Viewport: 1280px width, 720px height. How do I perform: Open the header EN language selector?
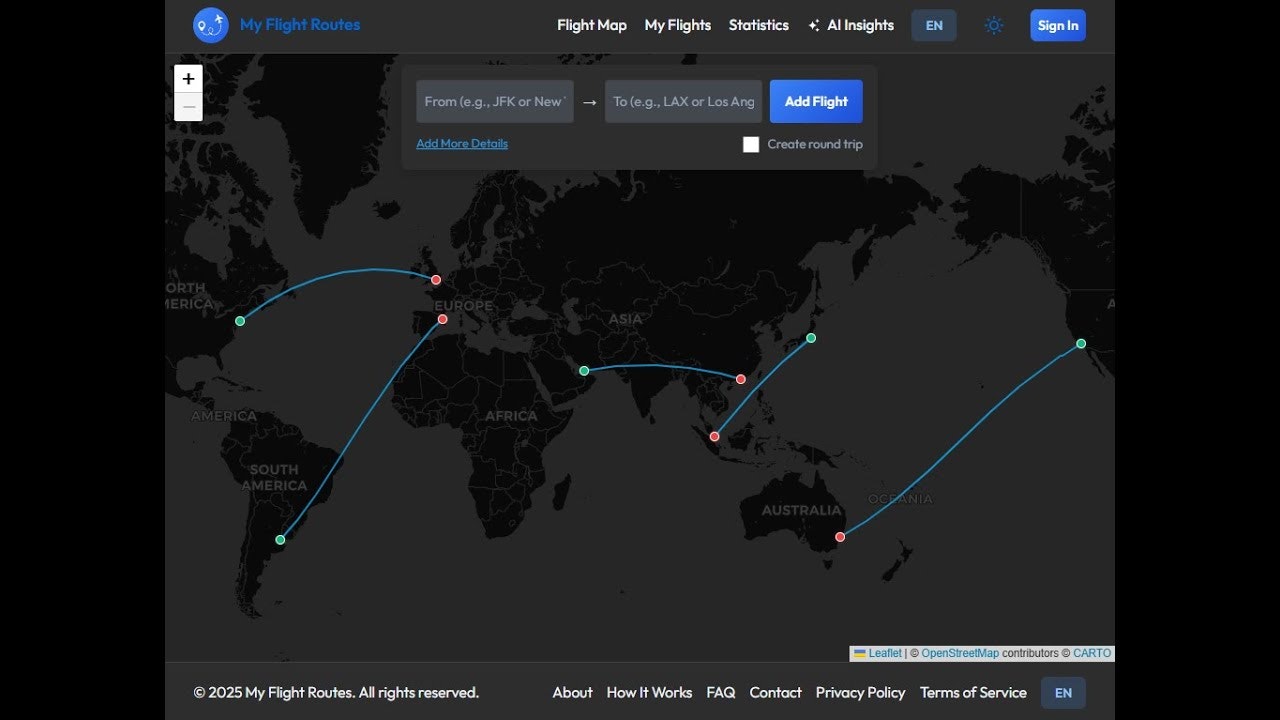click(933, 25)
